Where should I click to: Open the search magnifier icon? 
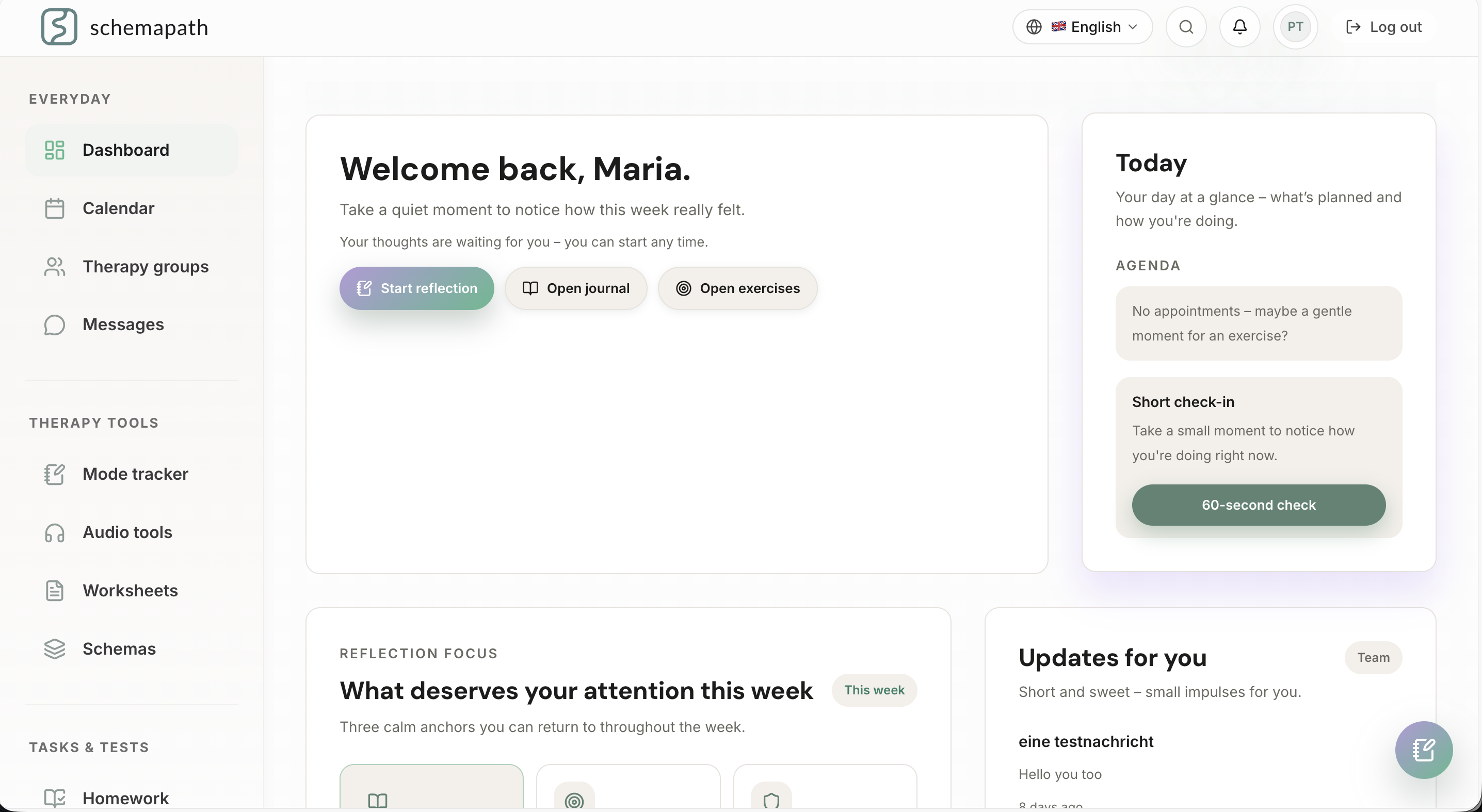tap(1186, 26)
